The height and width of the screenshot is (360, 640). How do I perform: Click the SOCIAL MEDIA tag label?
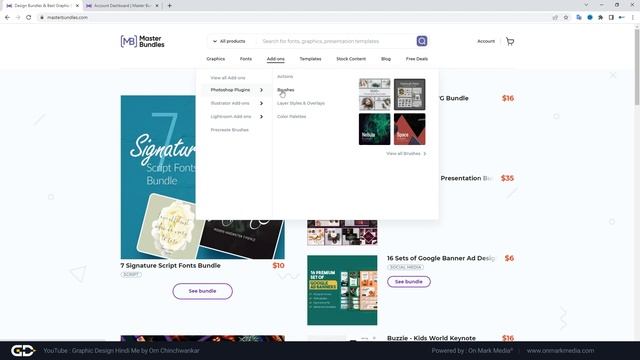405,267
